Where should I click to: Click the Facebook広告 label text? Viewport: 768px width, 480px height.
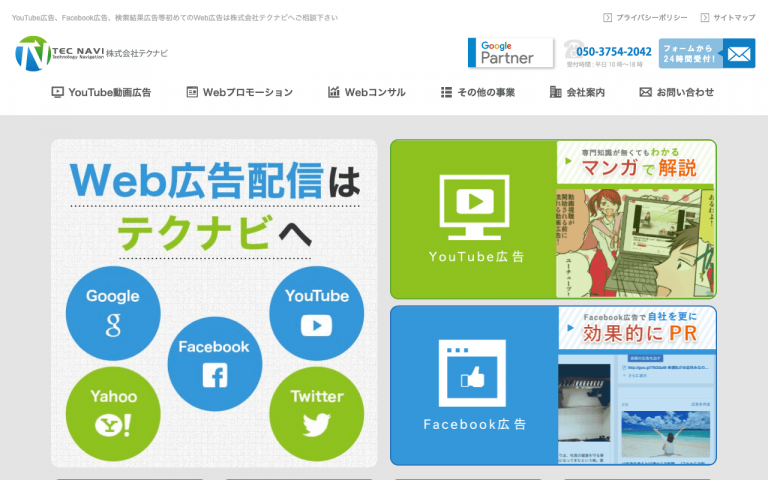[475, 424]
